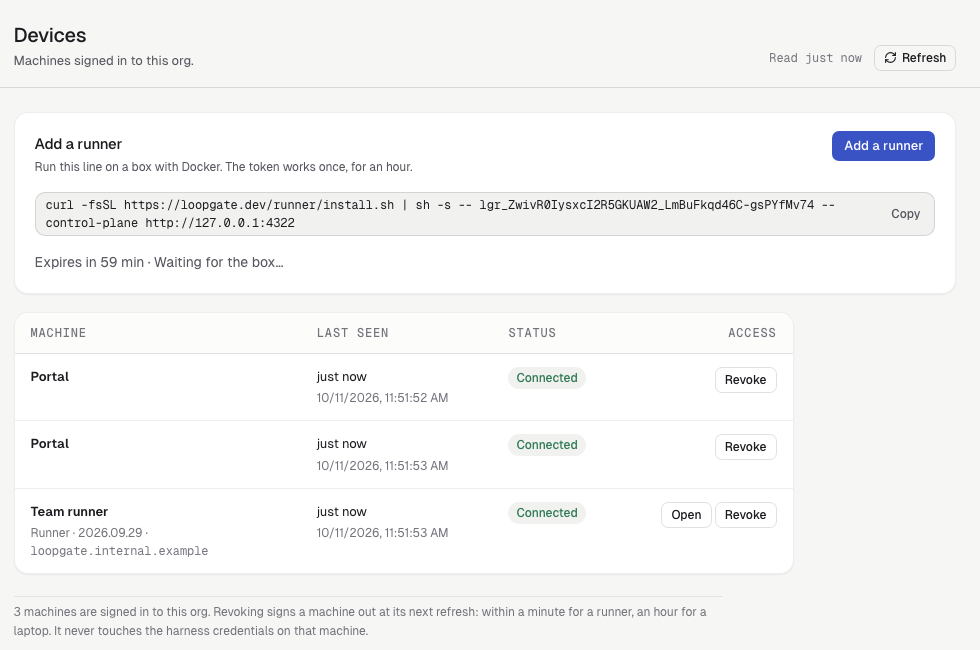The width and height of the screenshot is (980, 650).
Task: Click the 'Add a runner' card heading
Action: (78, 144)
